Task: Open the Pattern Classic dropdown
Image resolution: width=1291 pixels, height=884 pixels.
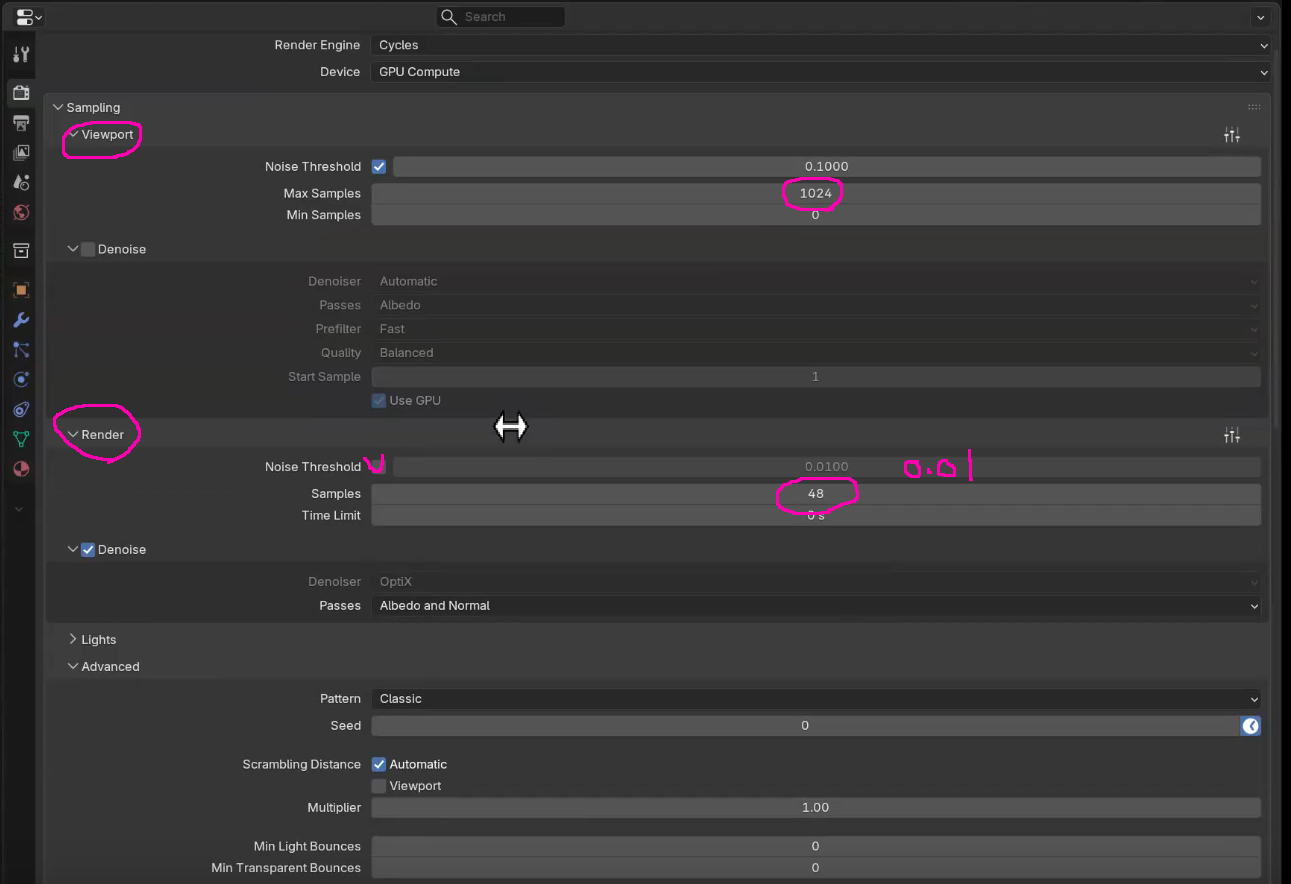Action: coord(816,699)
